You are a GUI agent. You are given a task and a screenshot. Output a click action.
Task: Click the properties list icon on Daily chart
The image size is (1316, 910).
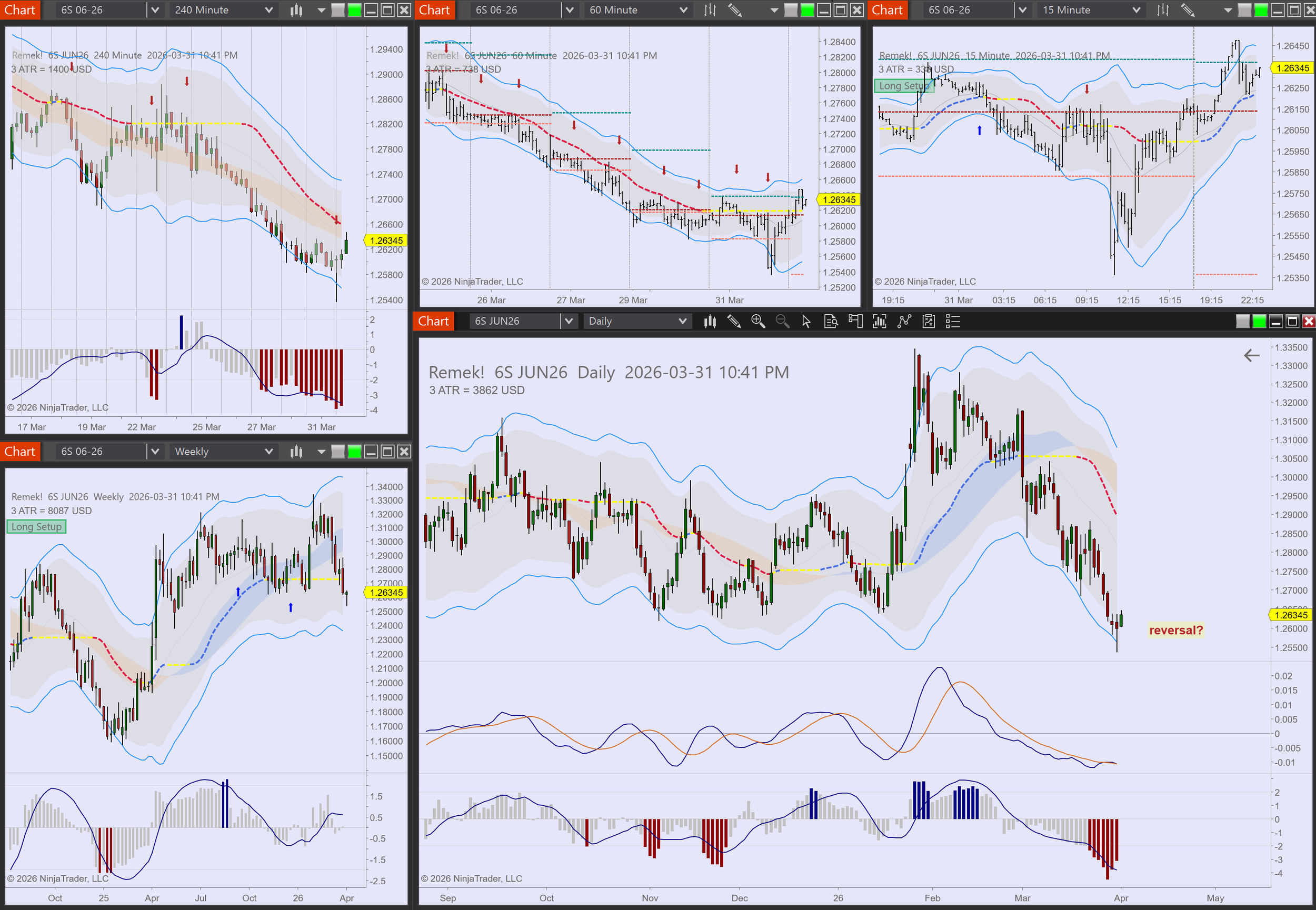click(x=953, y=322)
